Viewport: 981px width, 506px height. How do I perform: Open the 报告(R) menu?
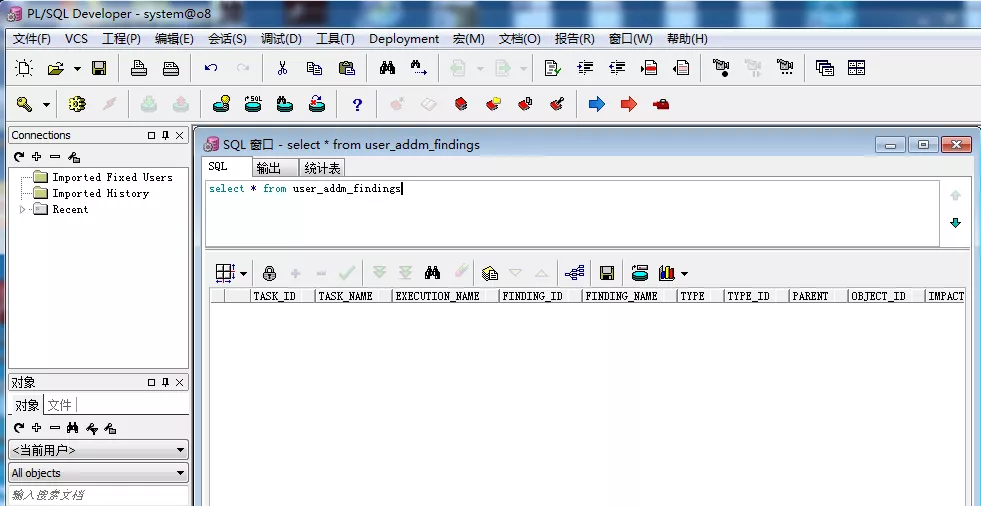coord(574,39)
